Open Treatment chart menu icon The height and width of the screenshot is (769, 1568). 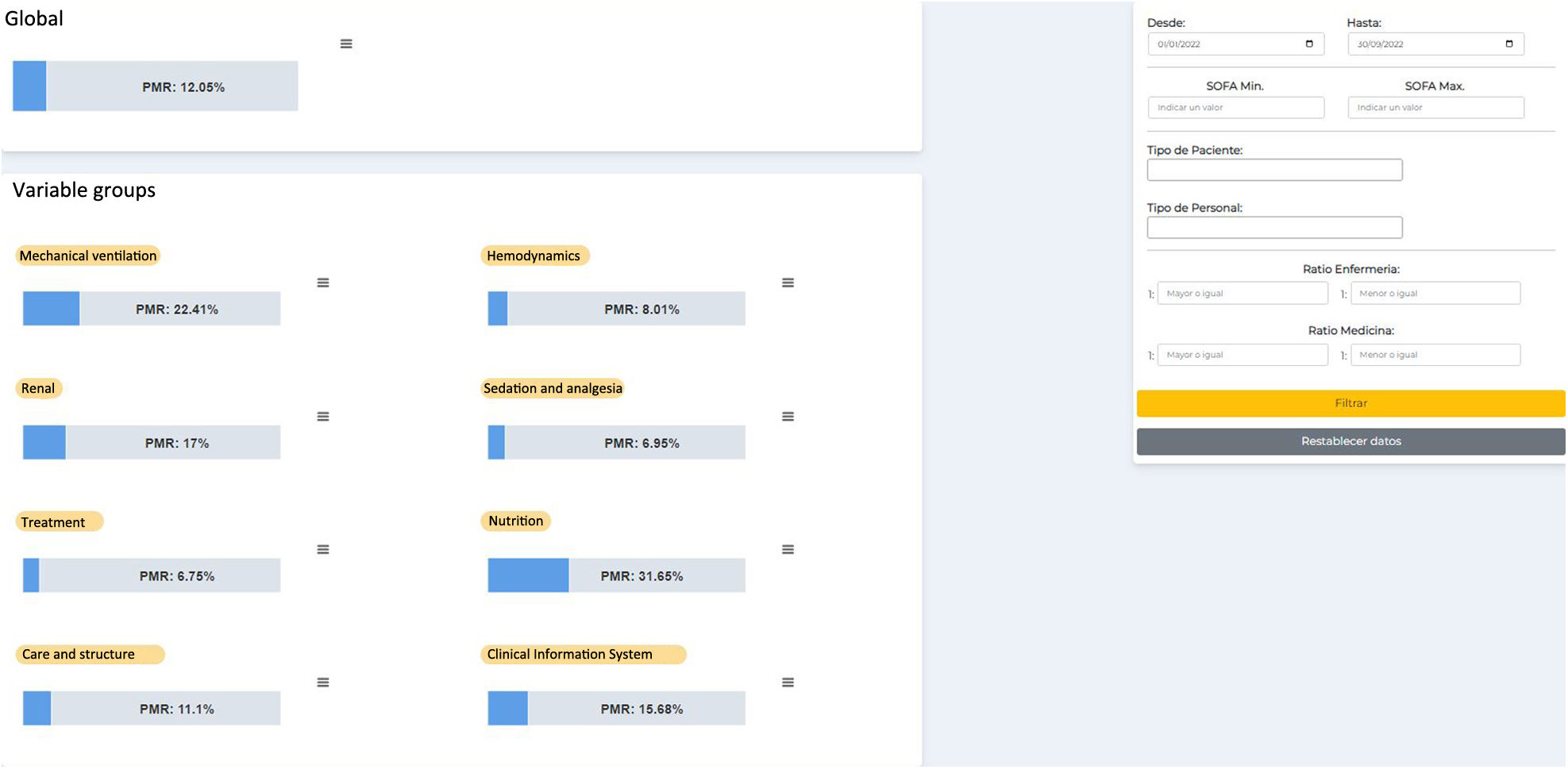pyautogui.click(x=323, y=549)
